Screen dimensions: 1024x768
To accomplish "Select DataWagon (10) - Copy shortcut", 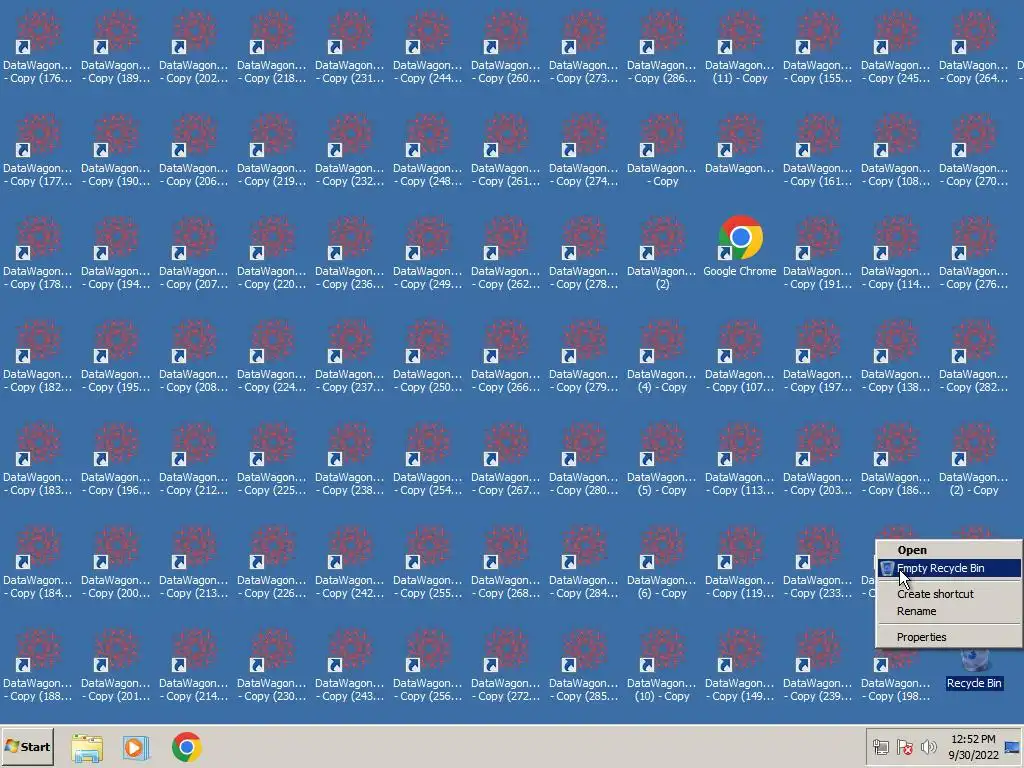I will 662,666.
